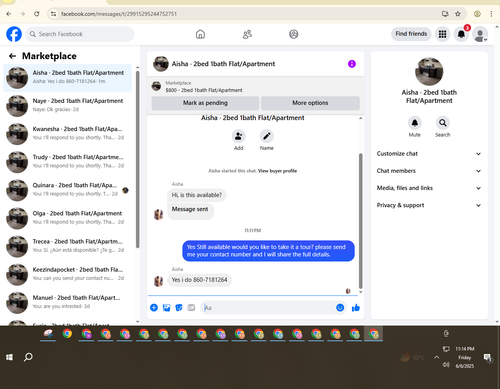Open the volume tray icon

[446, 365]
